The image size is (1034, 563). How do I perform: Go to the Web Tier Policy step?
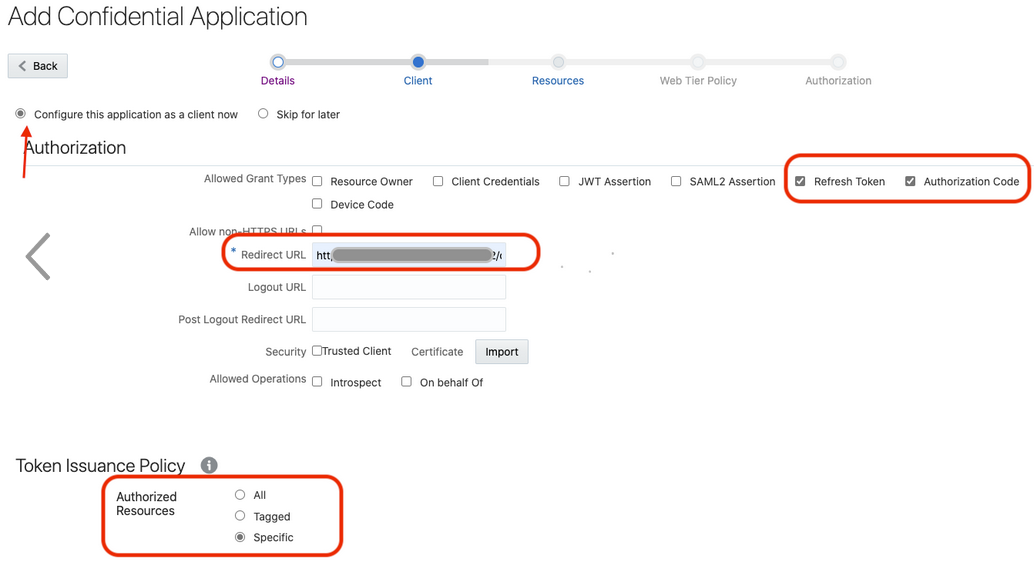[x=698, y=80]
